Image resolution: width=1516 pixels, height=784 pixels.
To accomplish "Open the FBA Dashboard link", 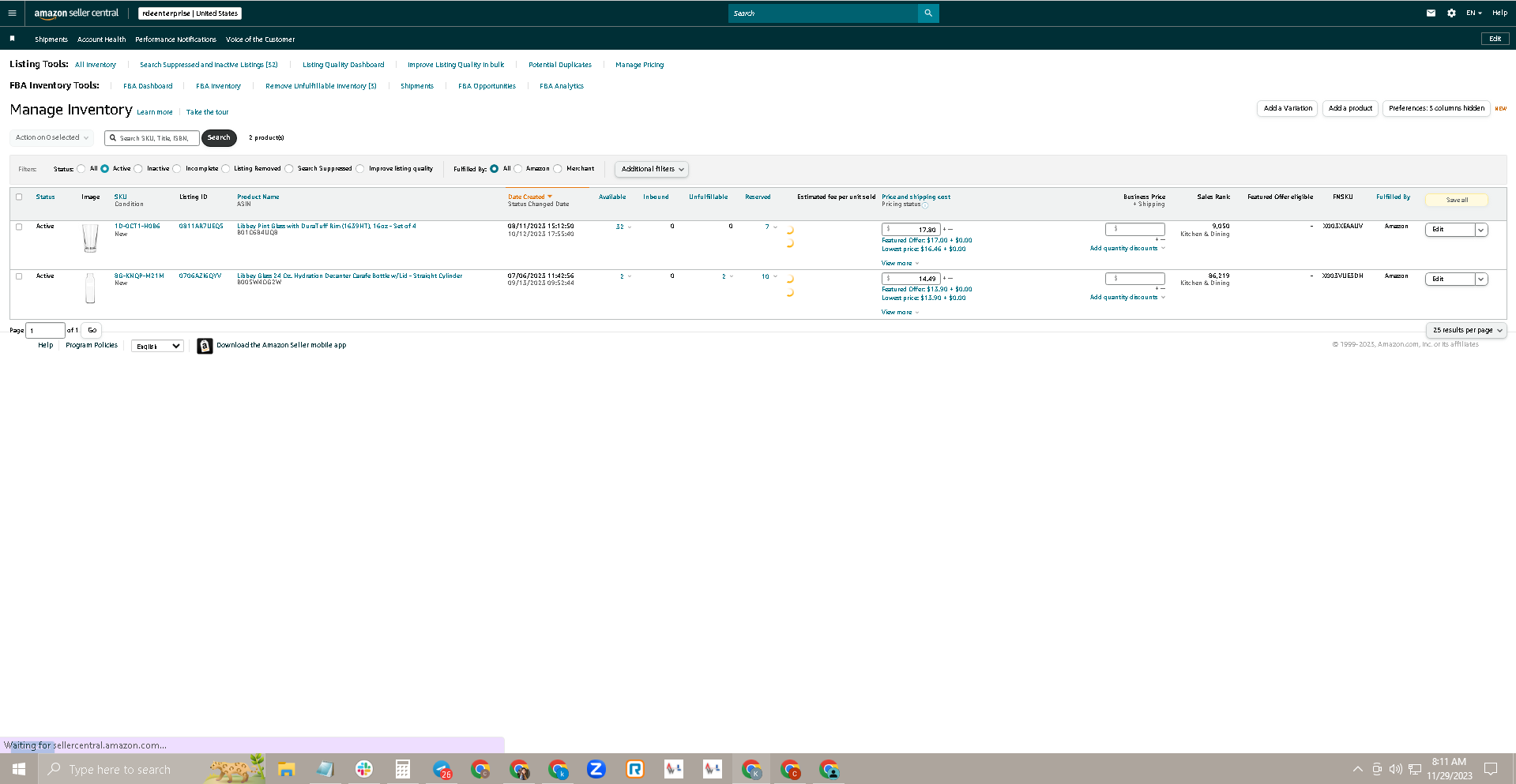I will (148, 86).
